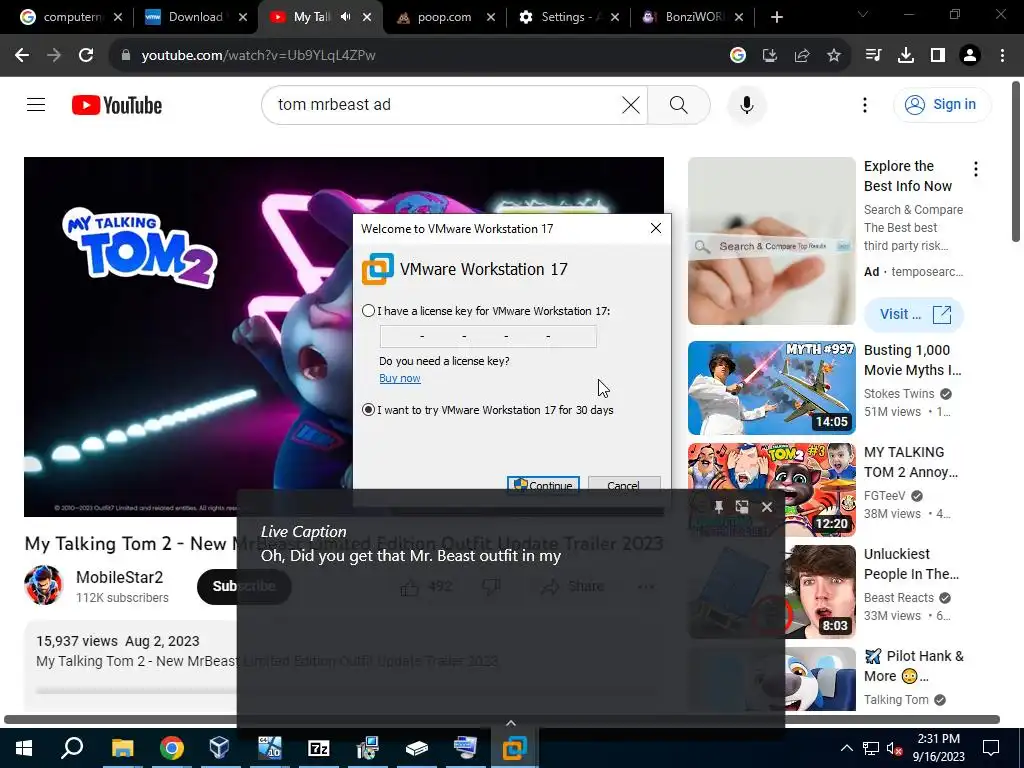Screen dimensions: 1024x768
Task: Click the install app icon in the address bar
Action: pos(770,56)
